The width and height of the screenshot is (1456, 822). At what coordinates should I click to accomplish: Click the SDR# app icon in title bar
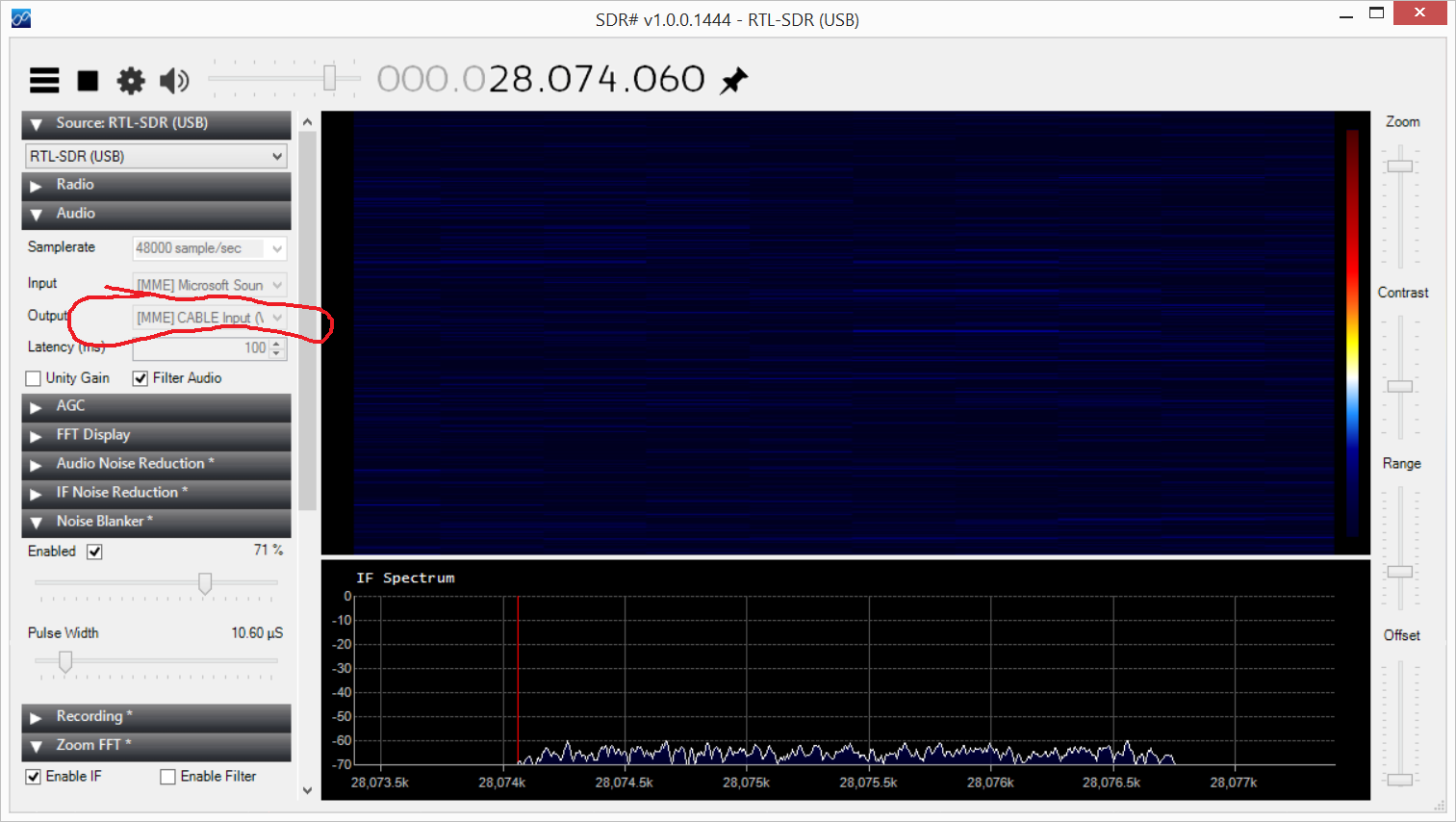(20, 18)
